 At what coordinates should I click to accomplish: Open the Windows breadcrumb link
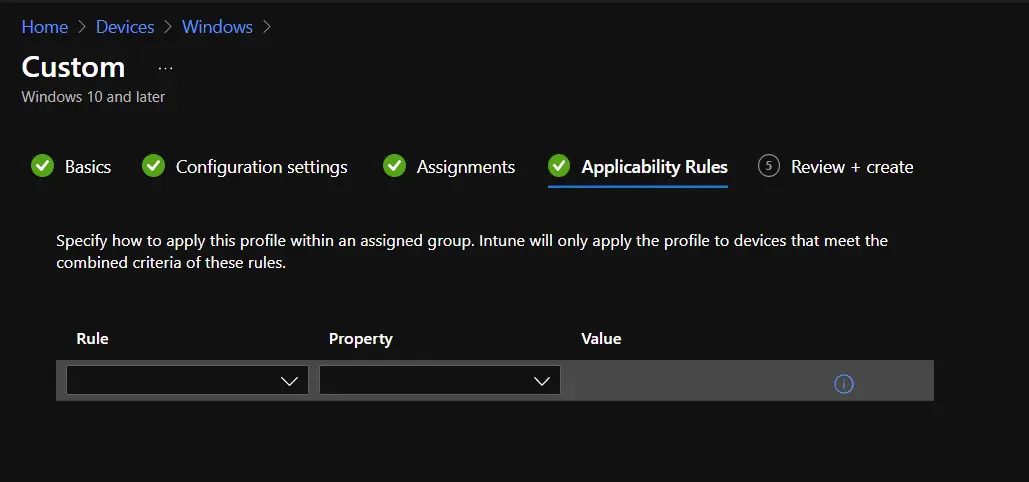[217, 27]
